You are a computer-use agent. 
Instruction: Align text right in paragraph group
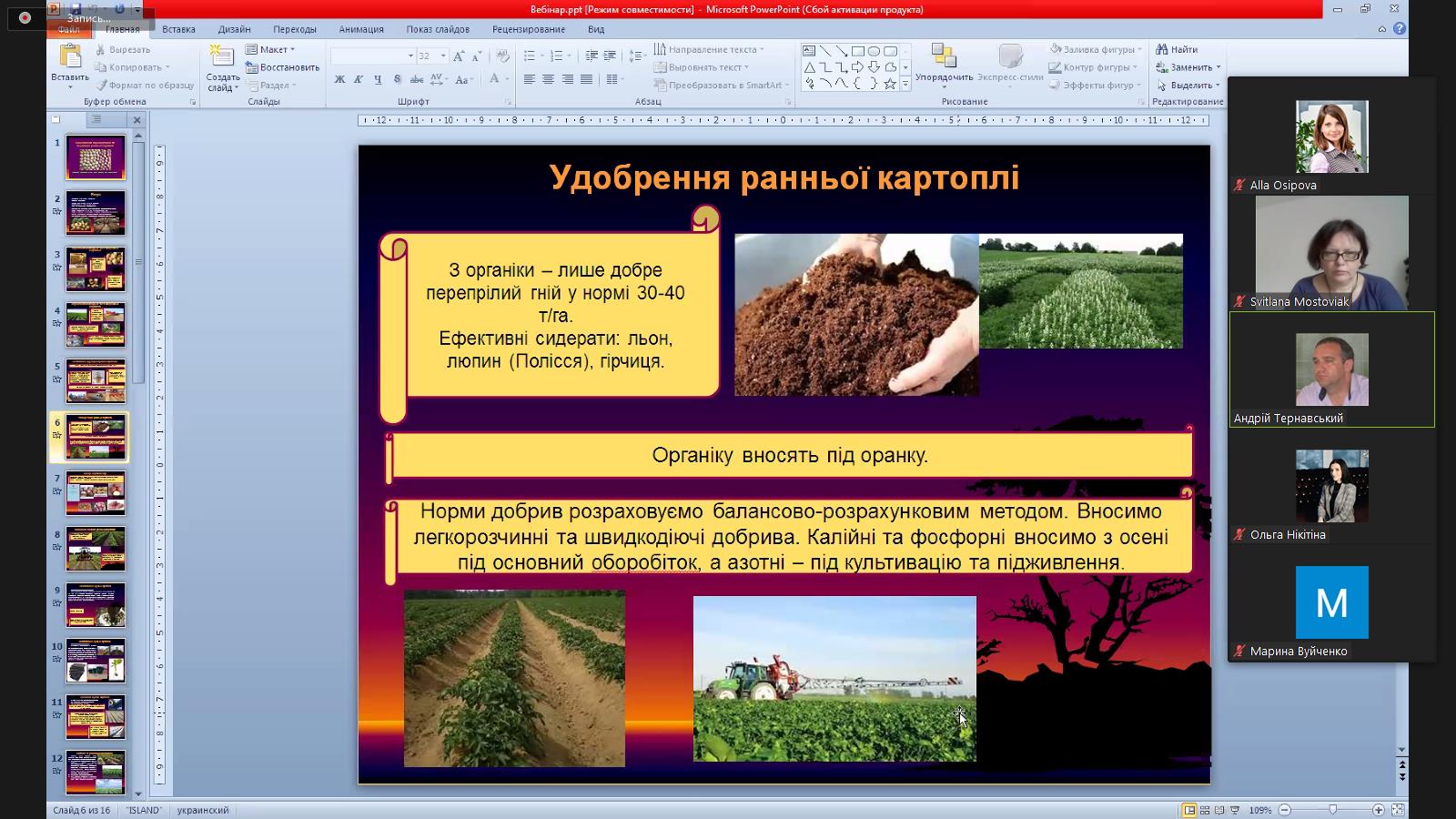568,80
